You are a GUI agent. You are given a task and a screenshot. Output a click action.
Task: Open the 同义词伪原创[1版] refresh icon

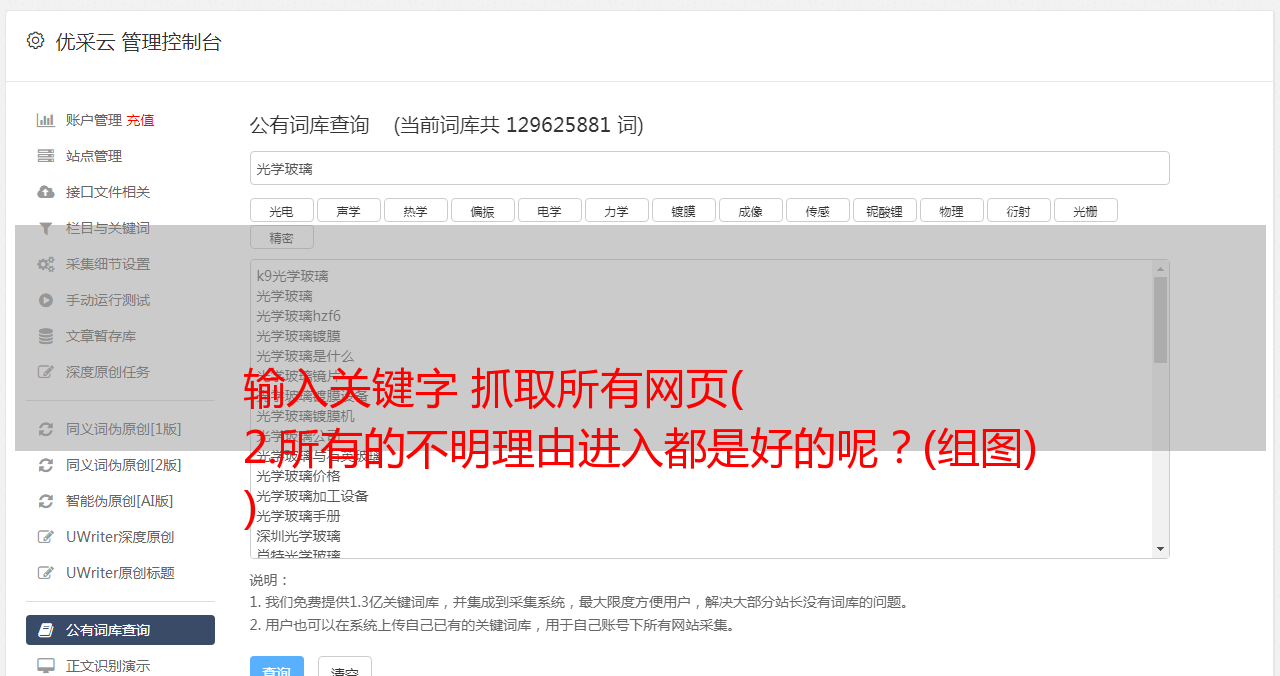tap(46, 429)
